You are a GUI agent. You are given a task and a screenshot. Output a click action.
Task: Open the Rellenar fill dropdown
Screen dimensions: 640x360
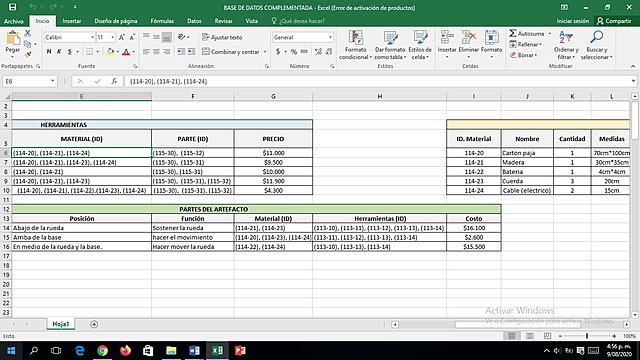coord(526,44)
